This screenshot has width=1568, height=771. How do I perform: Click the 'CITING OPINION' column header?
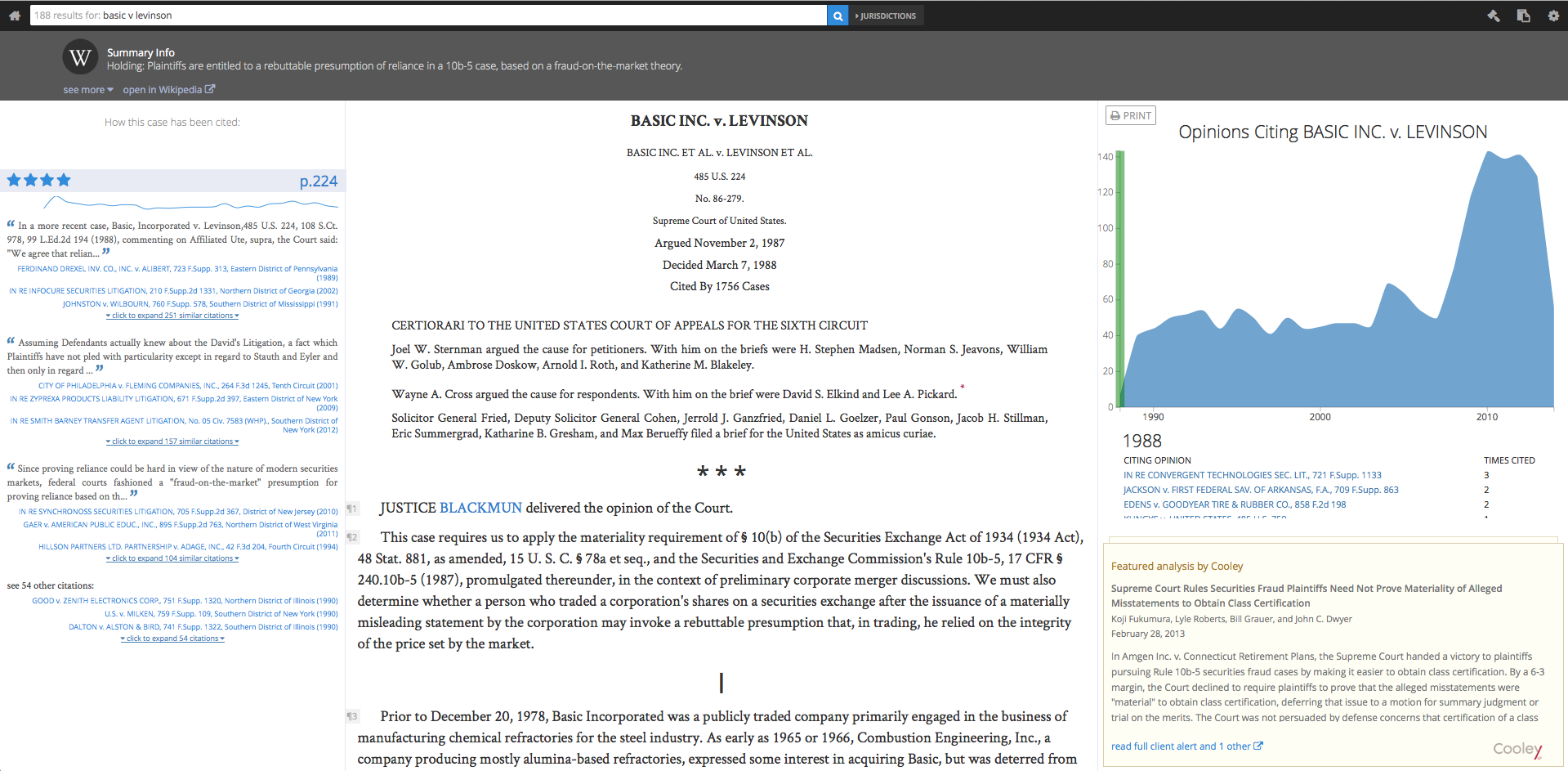point(1157,460)
